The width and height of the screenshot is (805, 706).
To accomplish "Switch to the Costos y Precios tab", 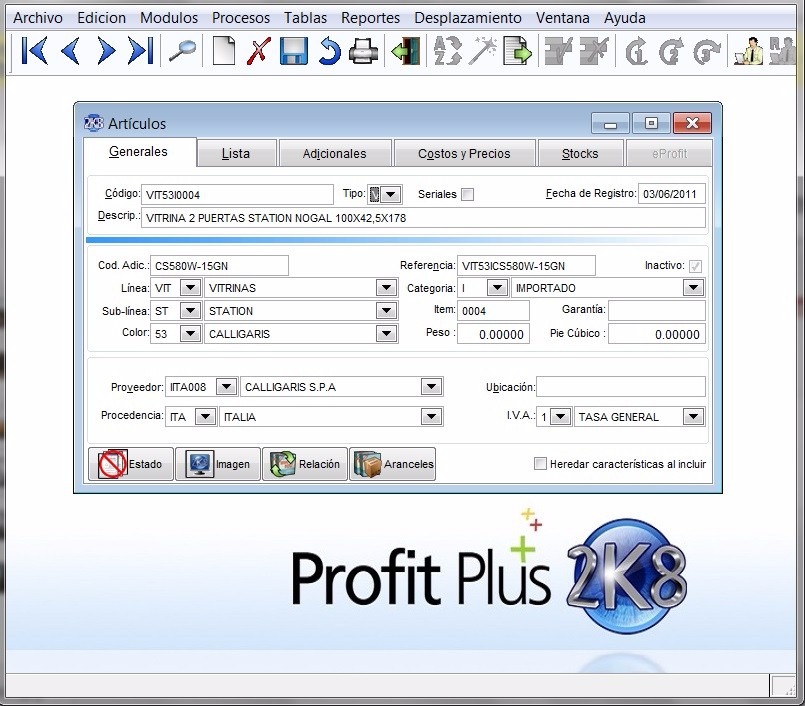I will coord(464,153).
